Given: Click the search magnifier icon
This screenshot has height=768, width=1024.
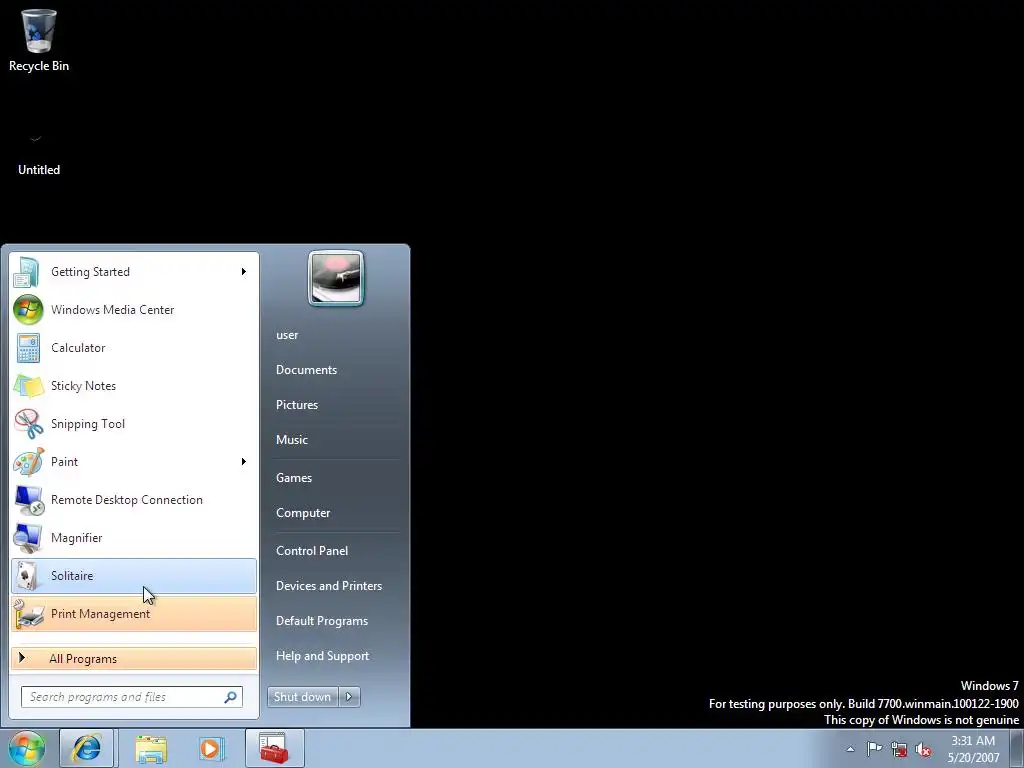Looking at the screenshot, I should 230,697.
